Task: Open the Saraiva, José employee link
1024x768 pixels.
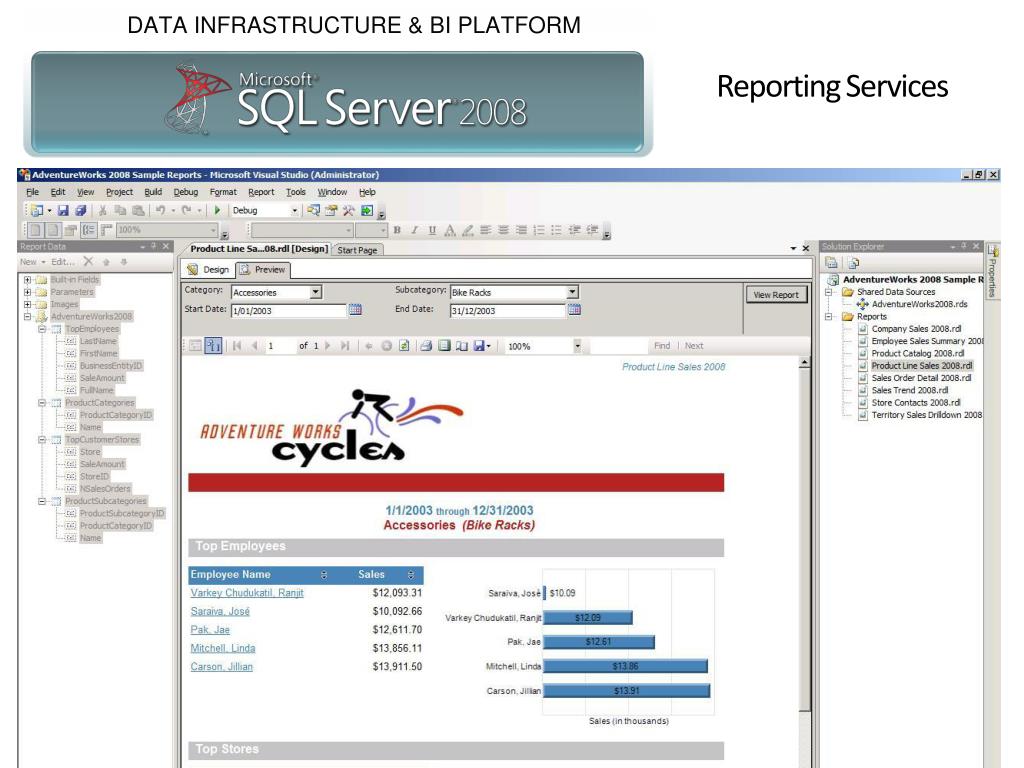Action: pyautogui.click(x=220, y=611)
